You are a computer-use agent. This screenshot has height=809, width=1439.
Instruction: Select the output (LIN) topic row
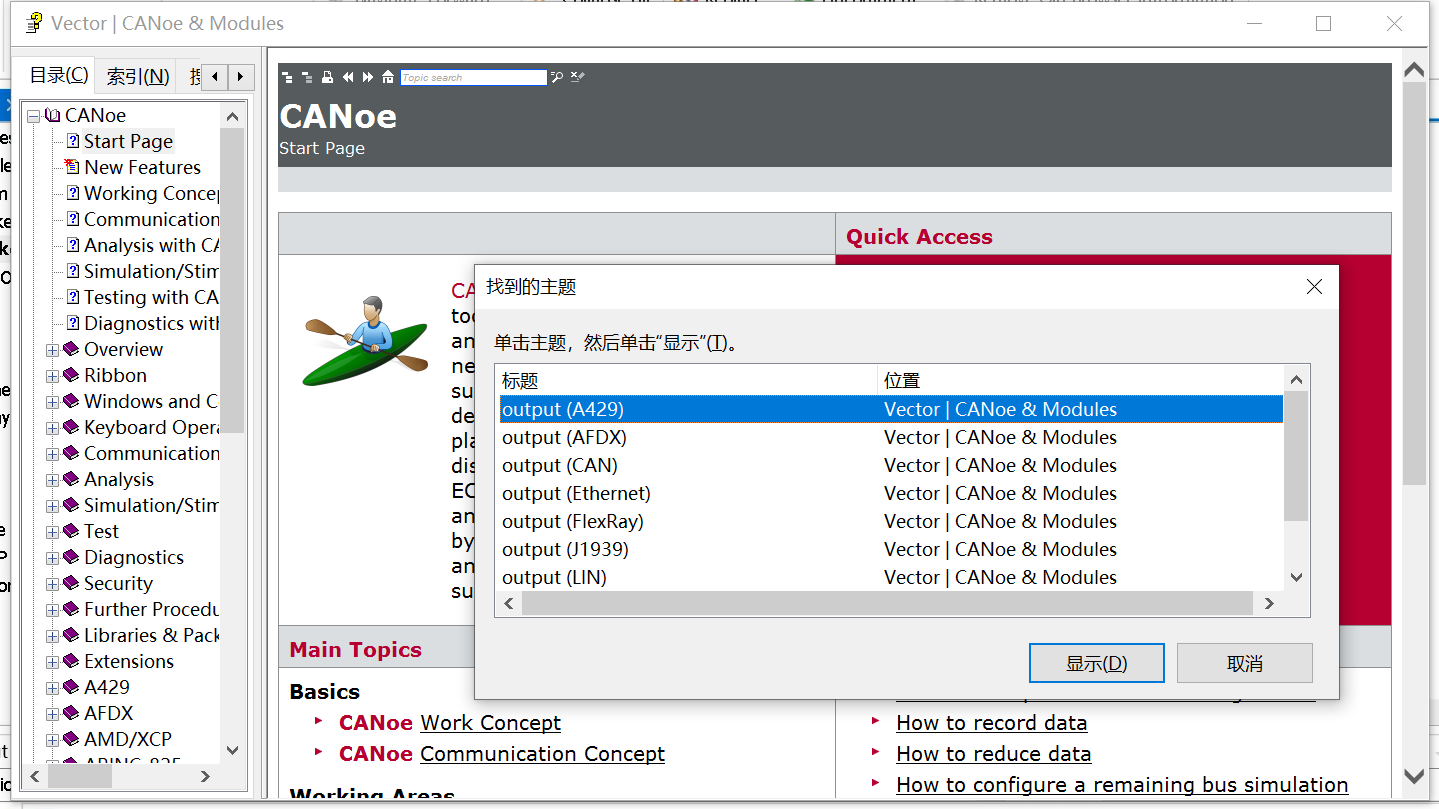pos(891,577)
